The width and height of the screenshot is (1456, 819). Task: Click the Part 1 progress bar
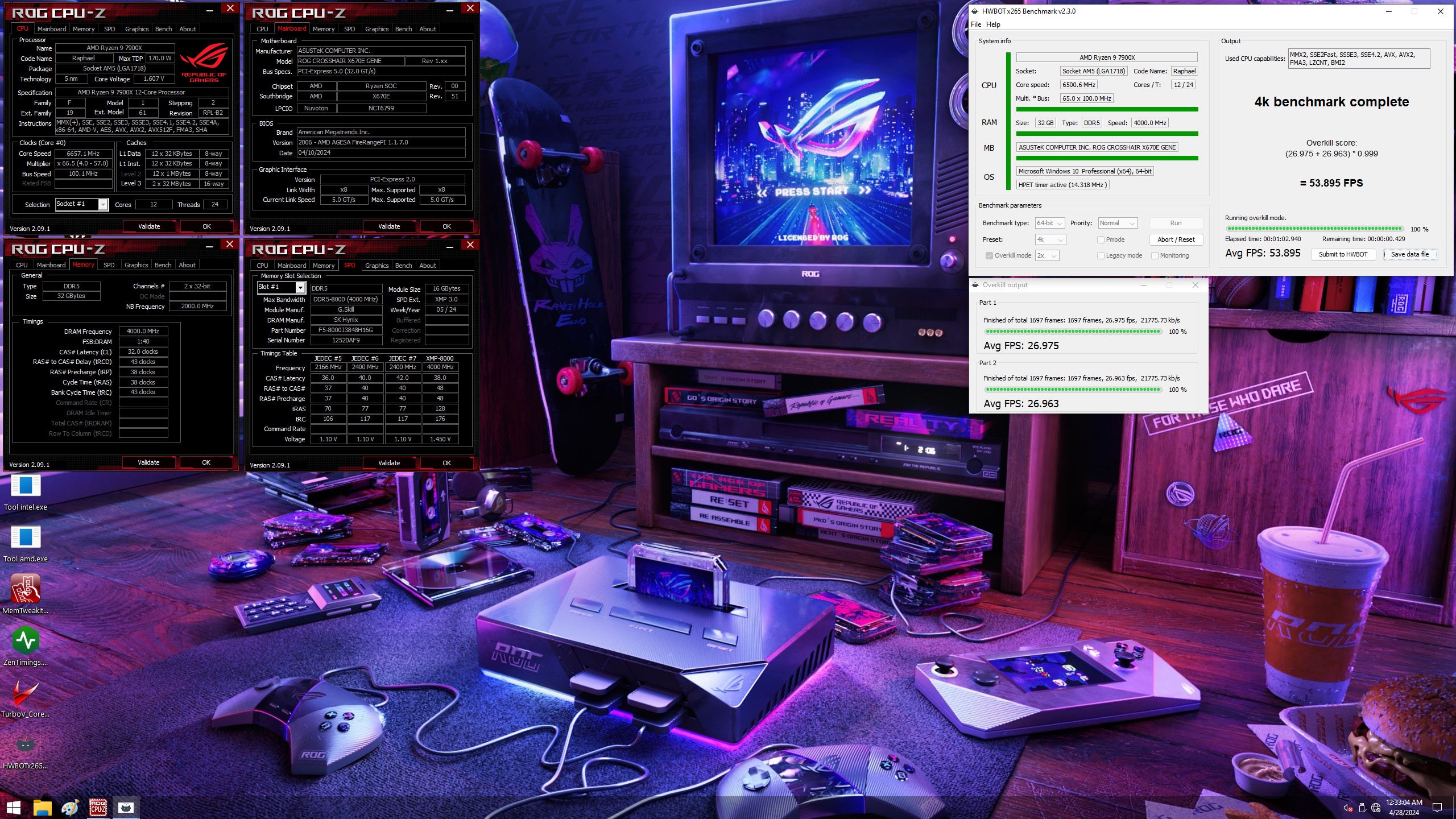tap(1073, 331)
